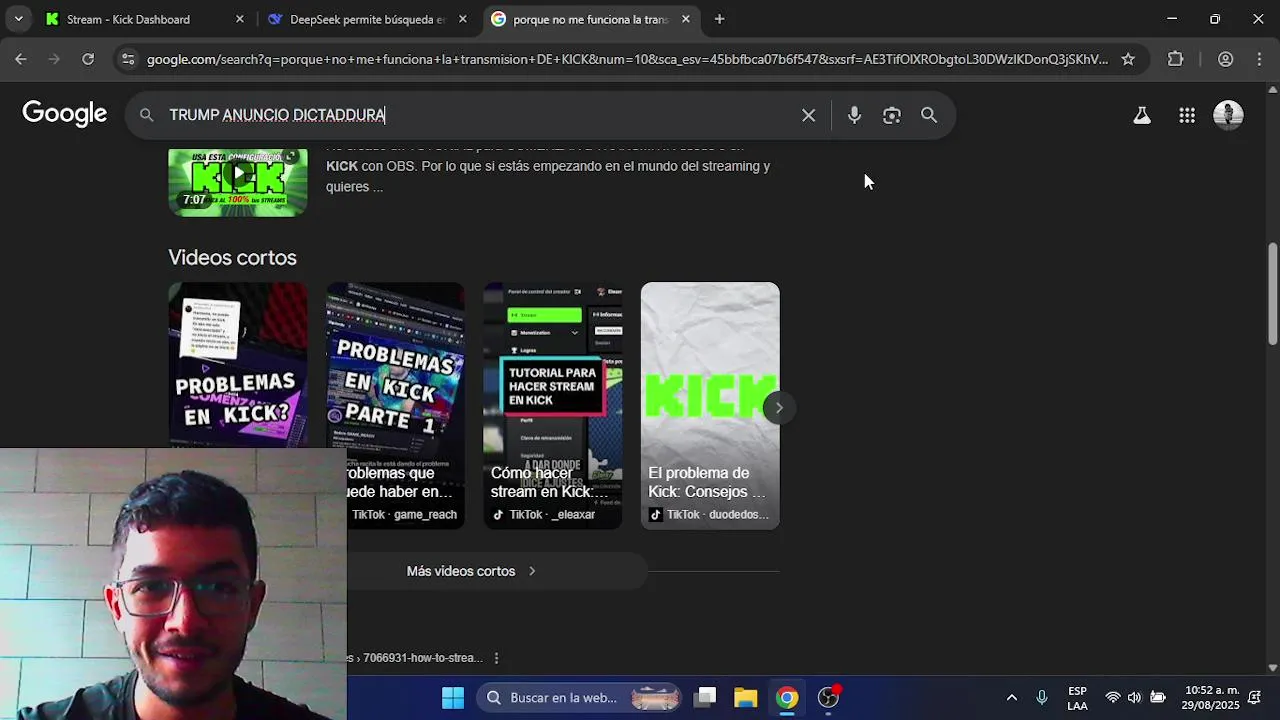Click the 'Videos cortos' heading
Viewport: 1280px width, 720px height.
pos(232,257)
